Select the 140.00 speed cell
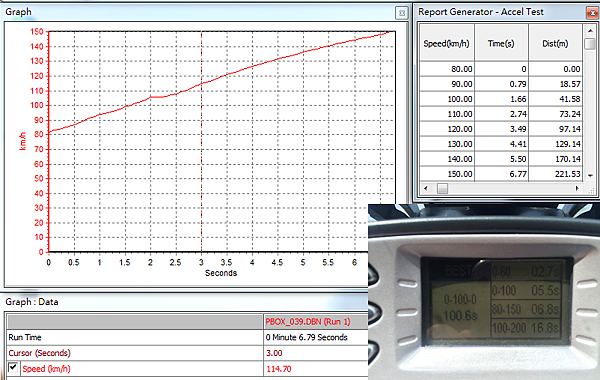 [x=447, y=159]
